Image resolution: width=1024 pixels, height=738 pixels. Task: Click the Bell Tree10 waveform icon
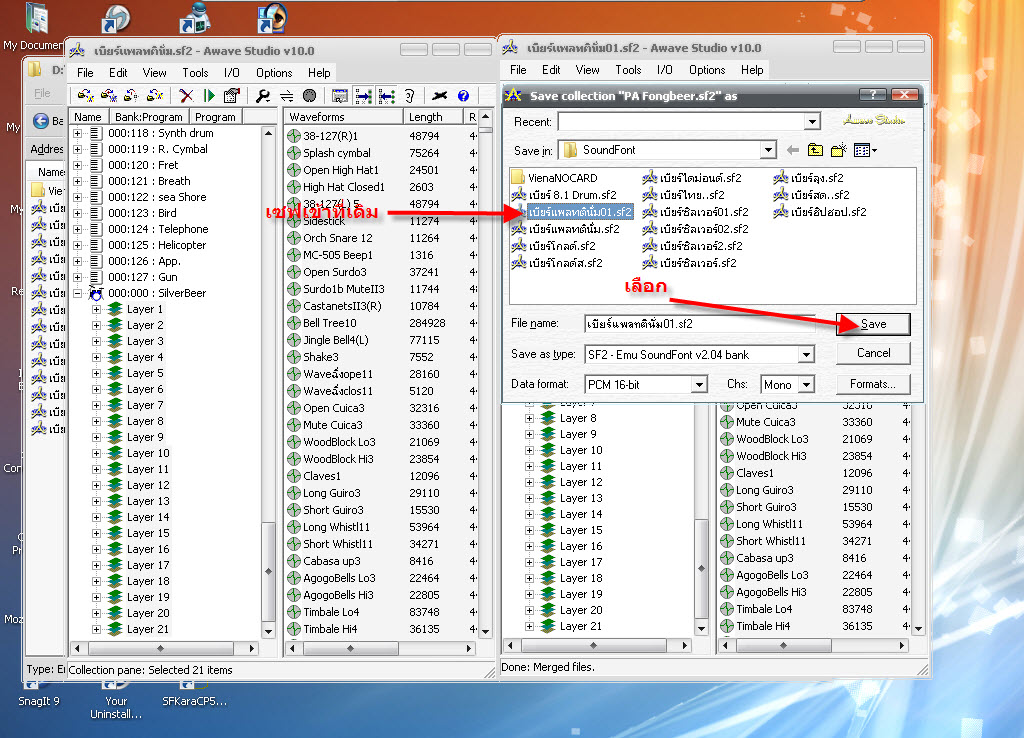pyautogui.click(x=294, y=323)
